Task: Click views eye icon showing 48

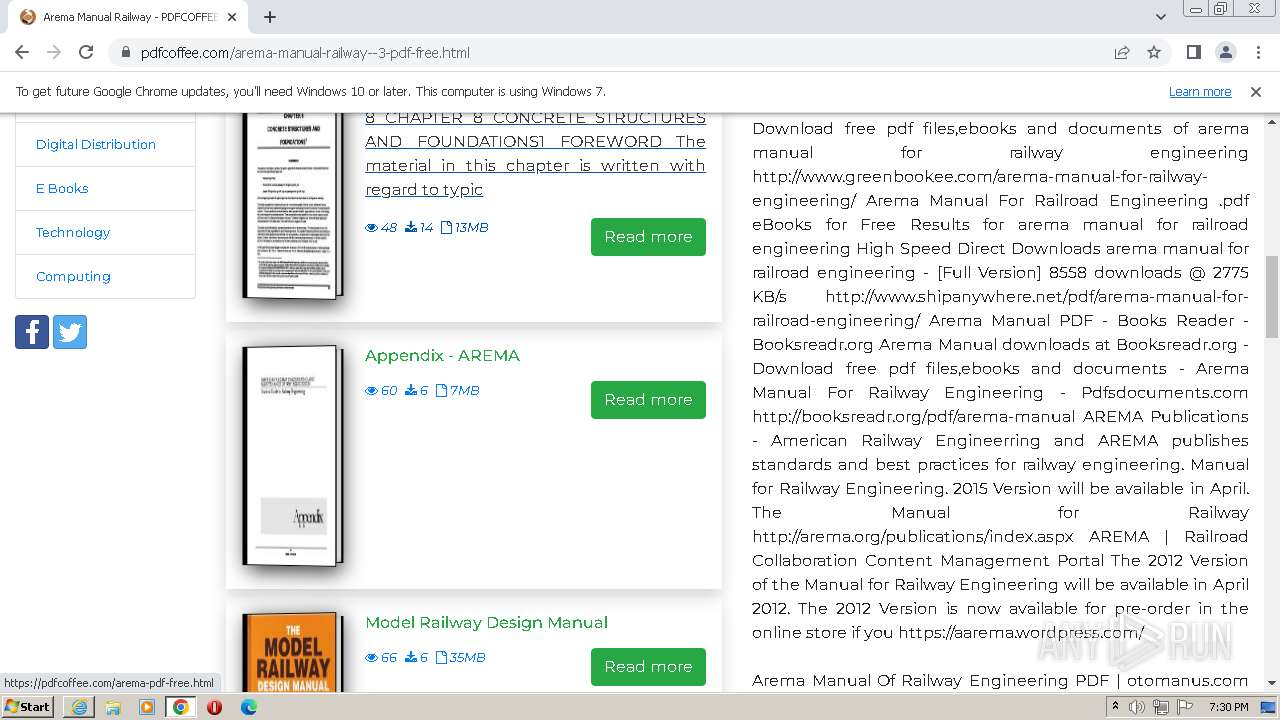Action: (371, 228)
